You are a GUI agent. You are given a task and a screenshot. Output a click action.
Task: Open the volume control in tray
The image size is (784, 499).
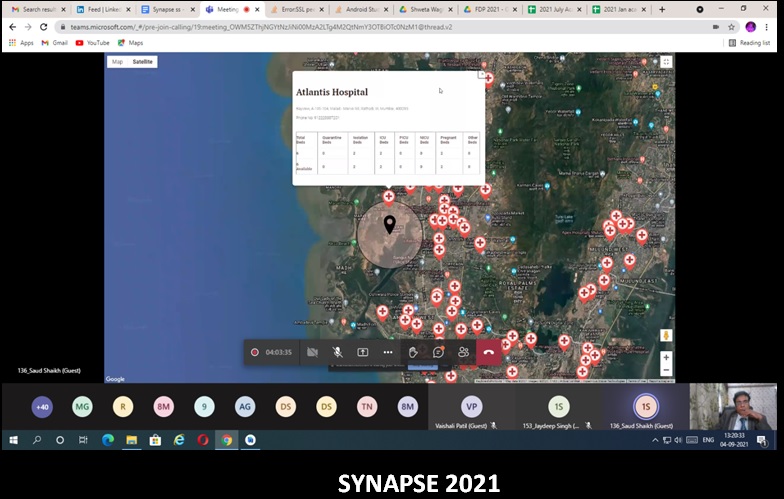point(678,440)
